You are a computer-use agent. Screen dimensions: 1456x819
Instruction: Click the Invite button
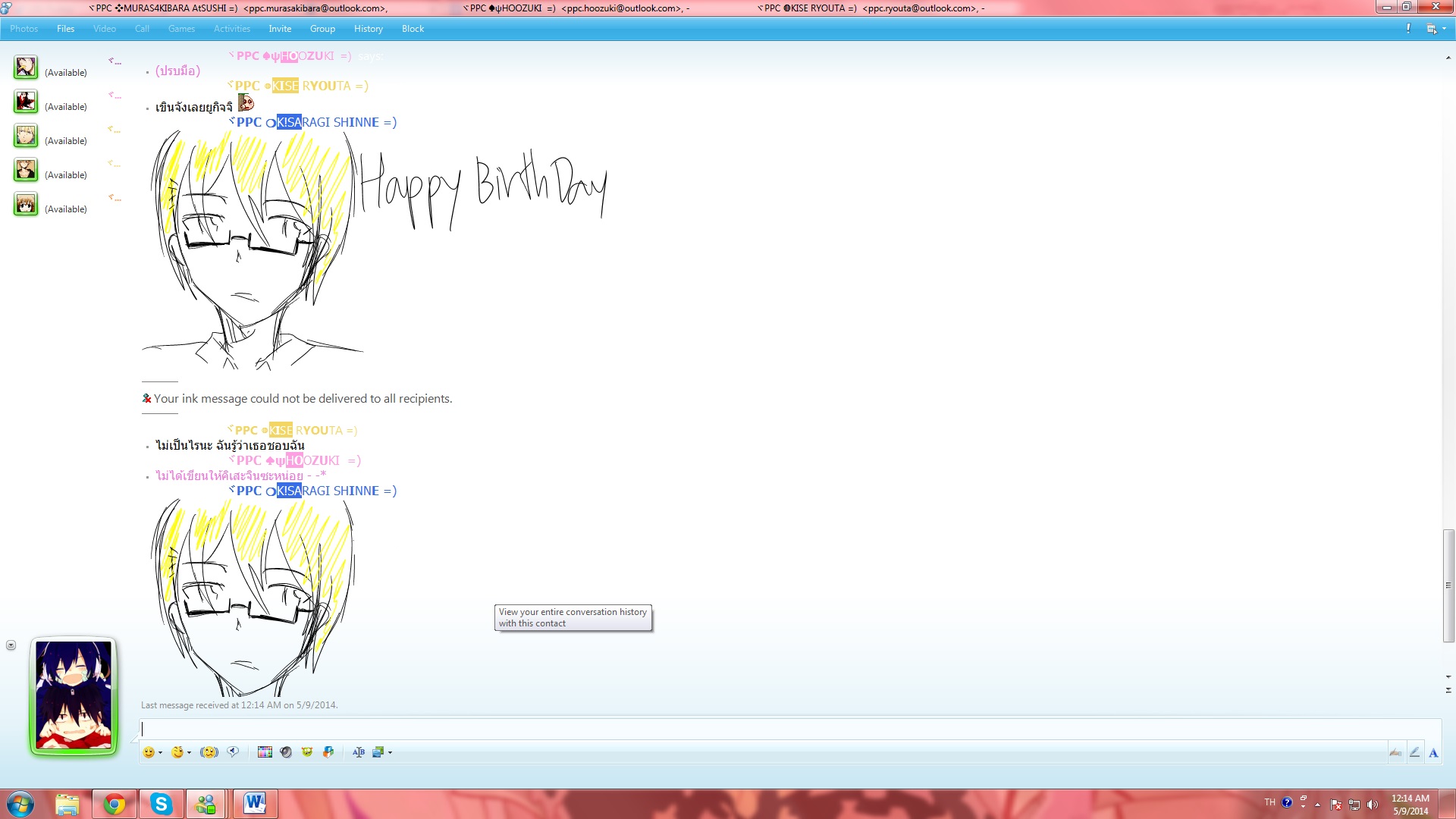[x=280, y=29]
